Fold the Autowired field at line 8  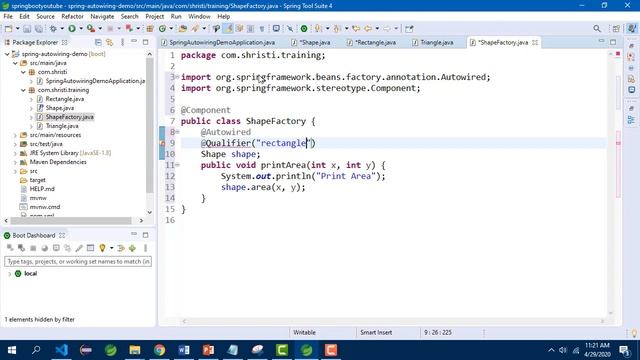click(178, 132)
